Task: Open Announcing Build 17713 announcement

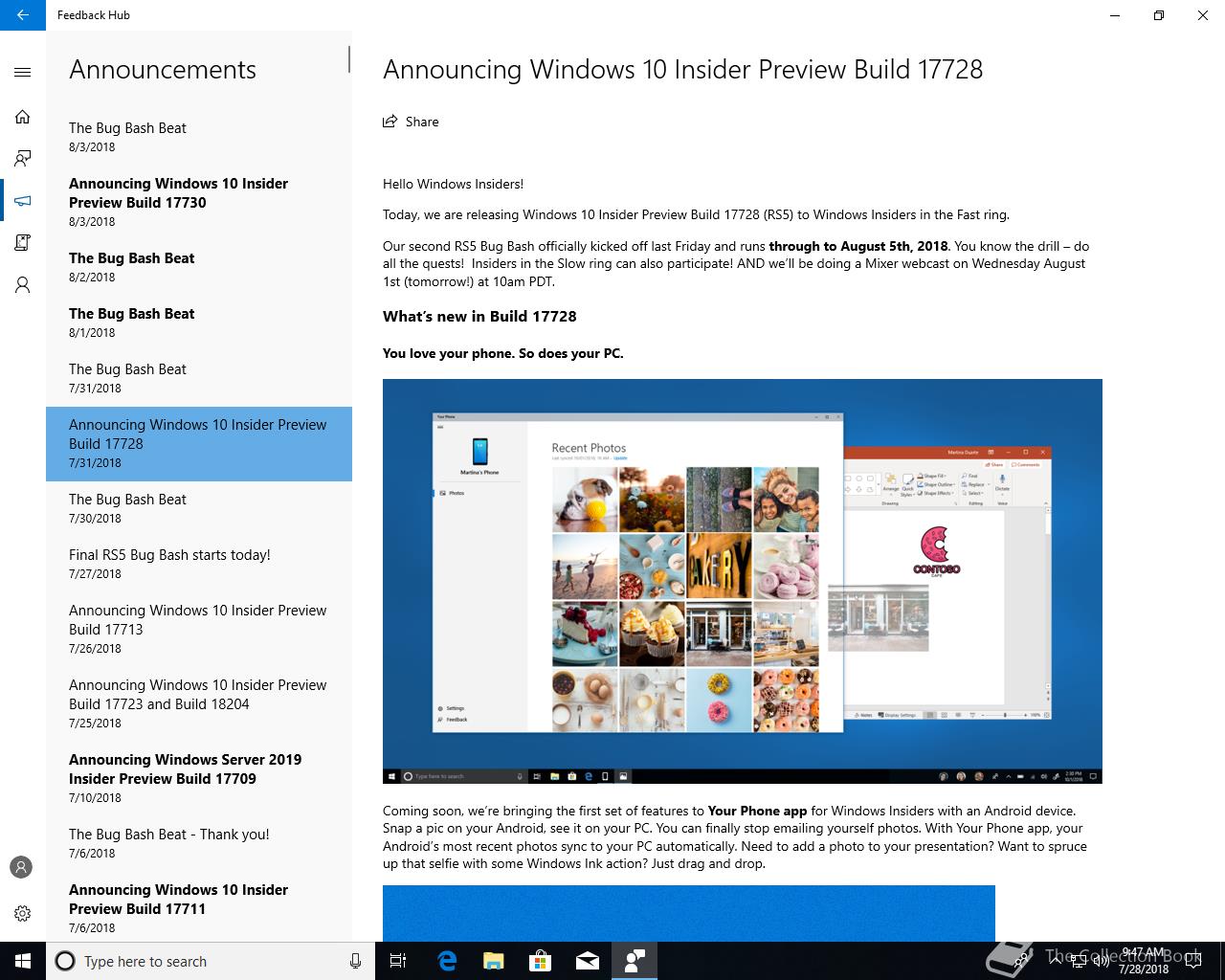Action: [199, 629]
